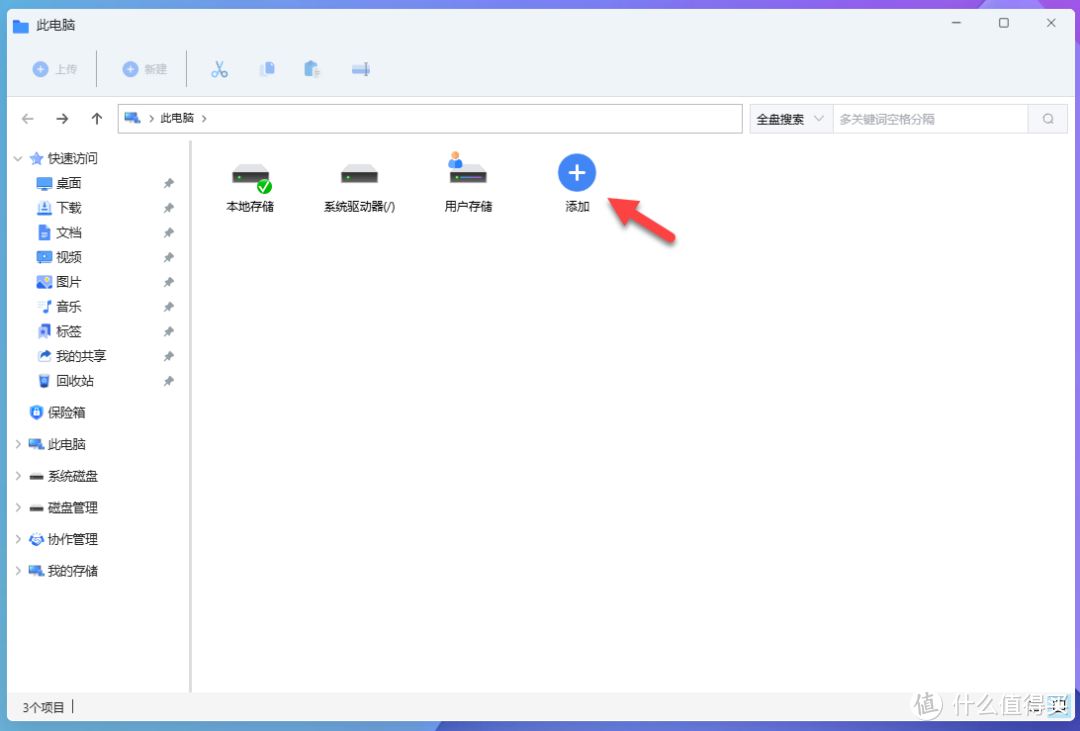
Task: Unpin 桌面 from quick access
Action: [169, 183]
